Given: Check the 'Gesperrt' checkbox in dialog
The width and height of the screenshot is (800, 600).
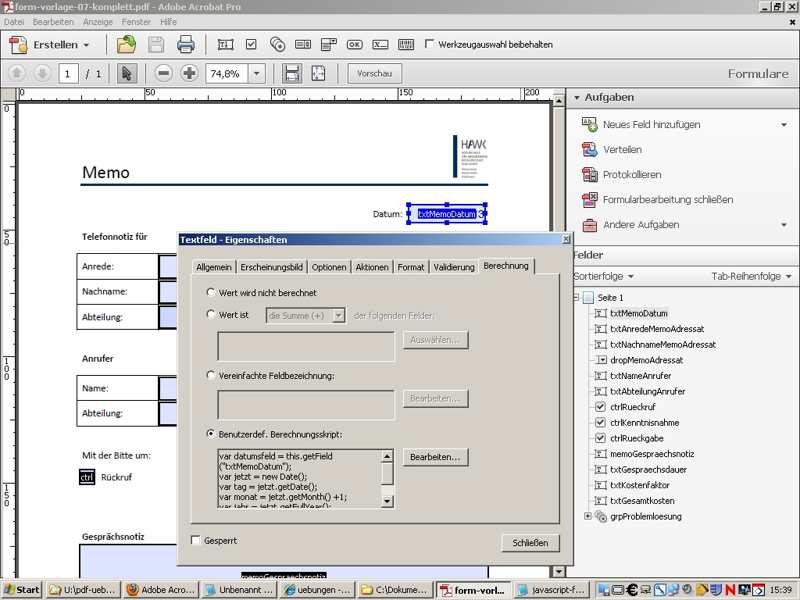Looking at the screenshot, I should pos(197,541).
